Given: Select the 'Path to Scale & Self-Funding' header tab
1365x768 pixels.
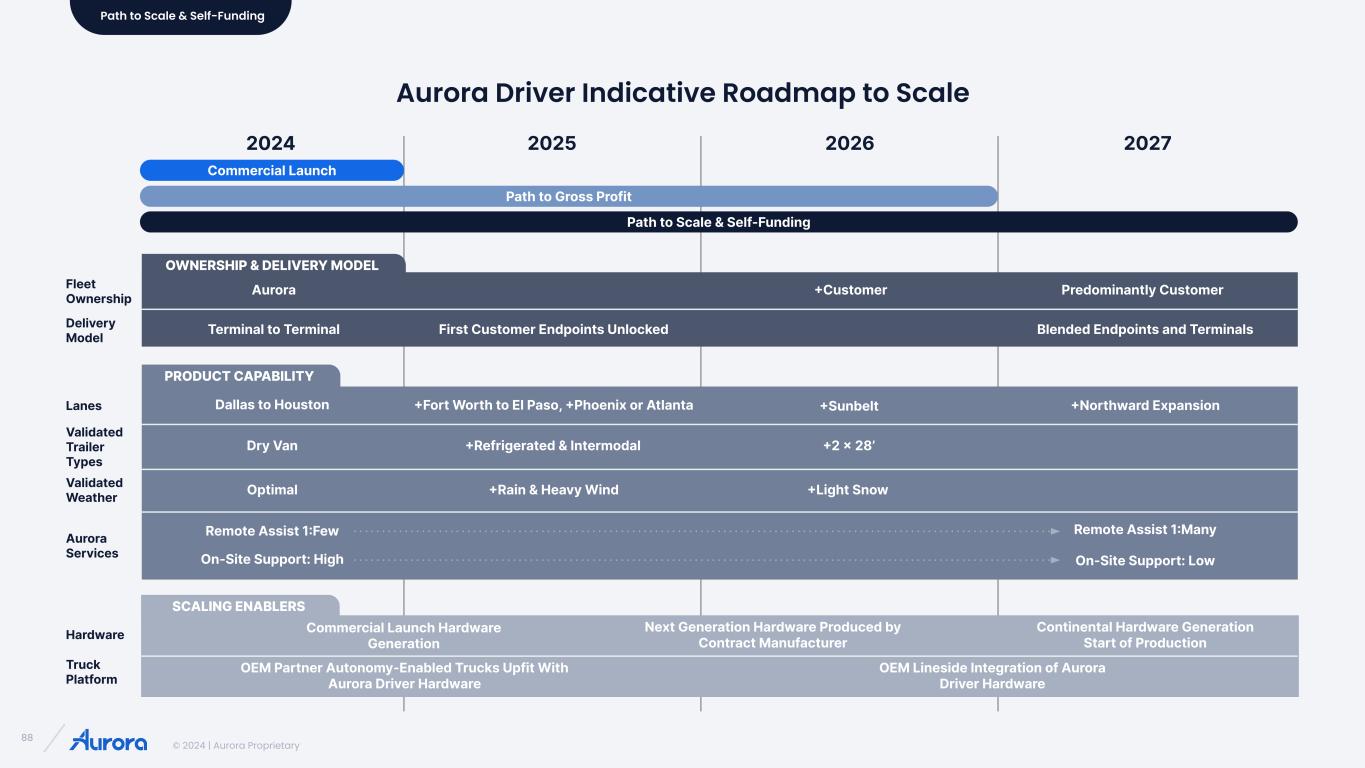Looking at the screenshot, I should [x=181, y=16].
